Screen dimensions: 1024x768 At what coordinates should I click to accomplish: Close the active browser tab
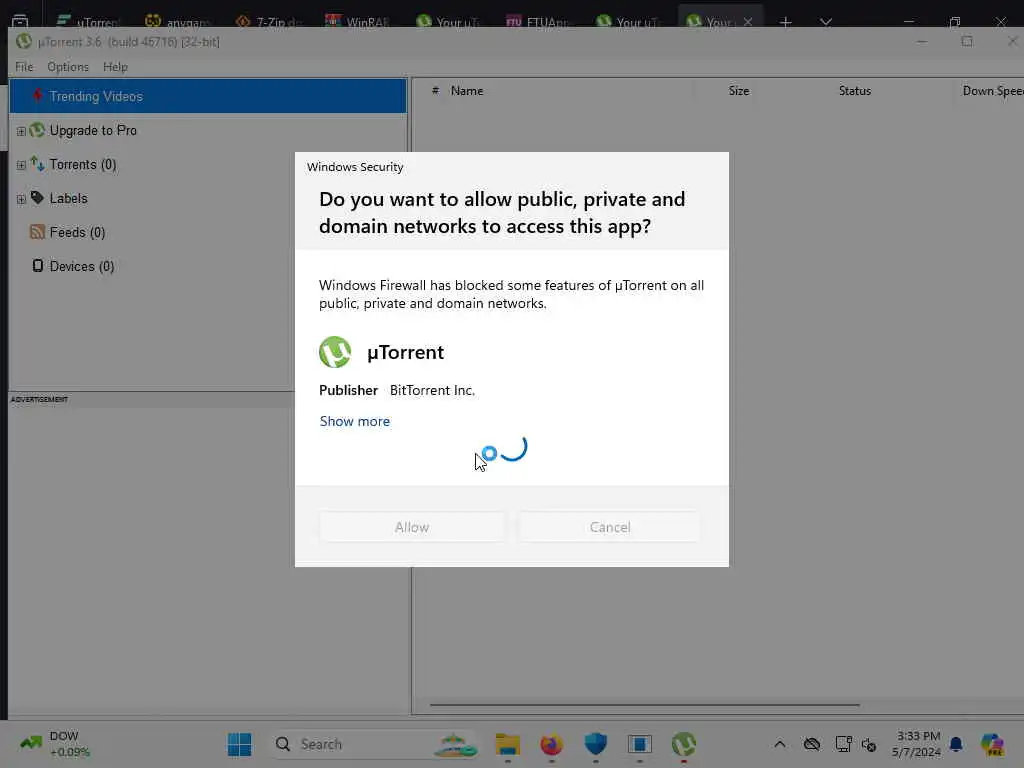coord(748,22)
